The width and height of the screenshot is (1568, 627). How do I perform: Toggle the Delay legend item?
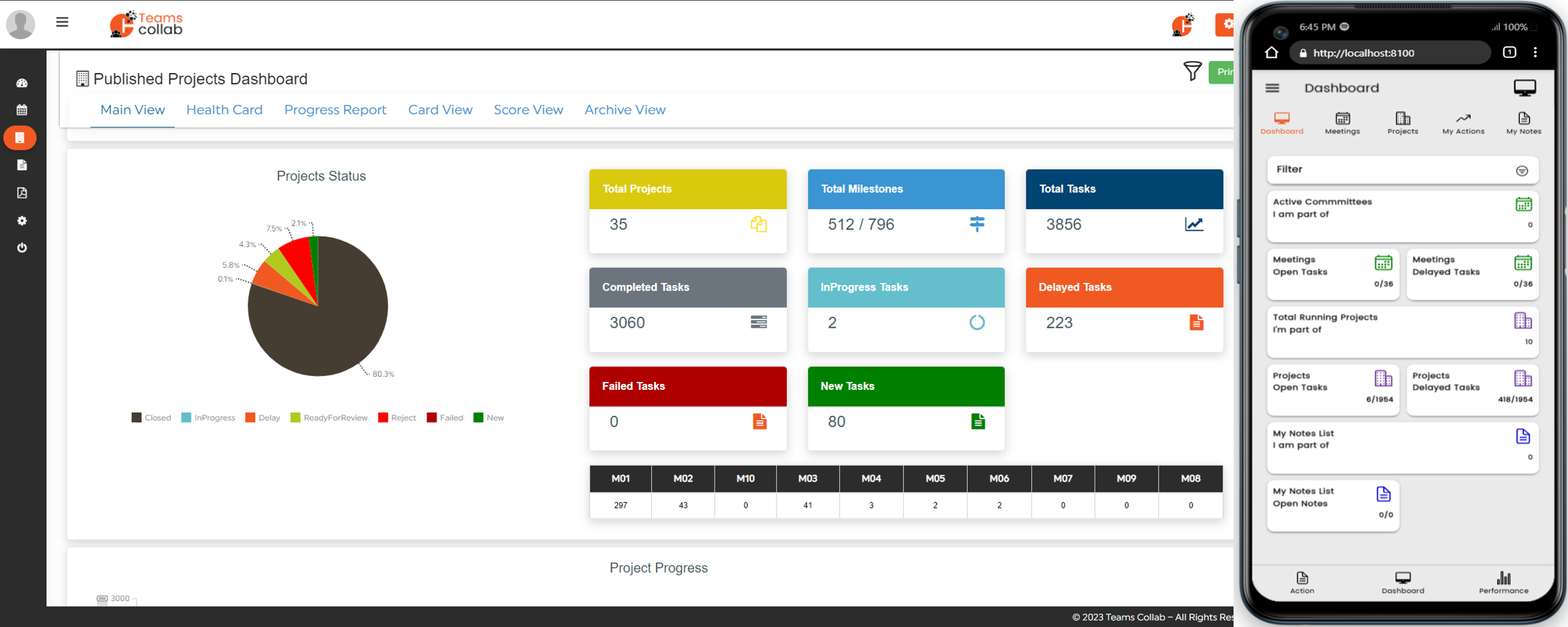pyautogui.click(x=263, y=418)
